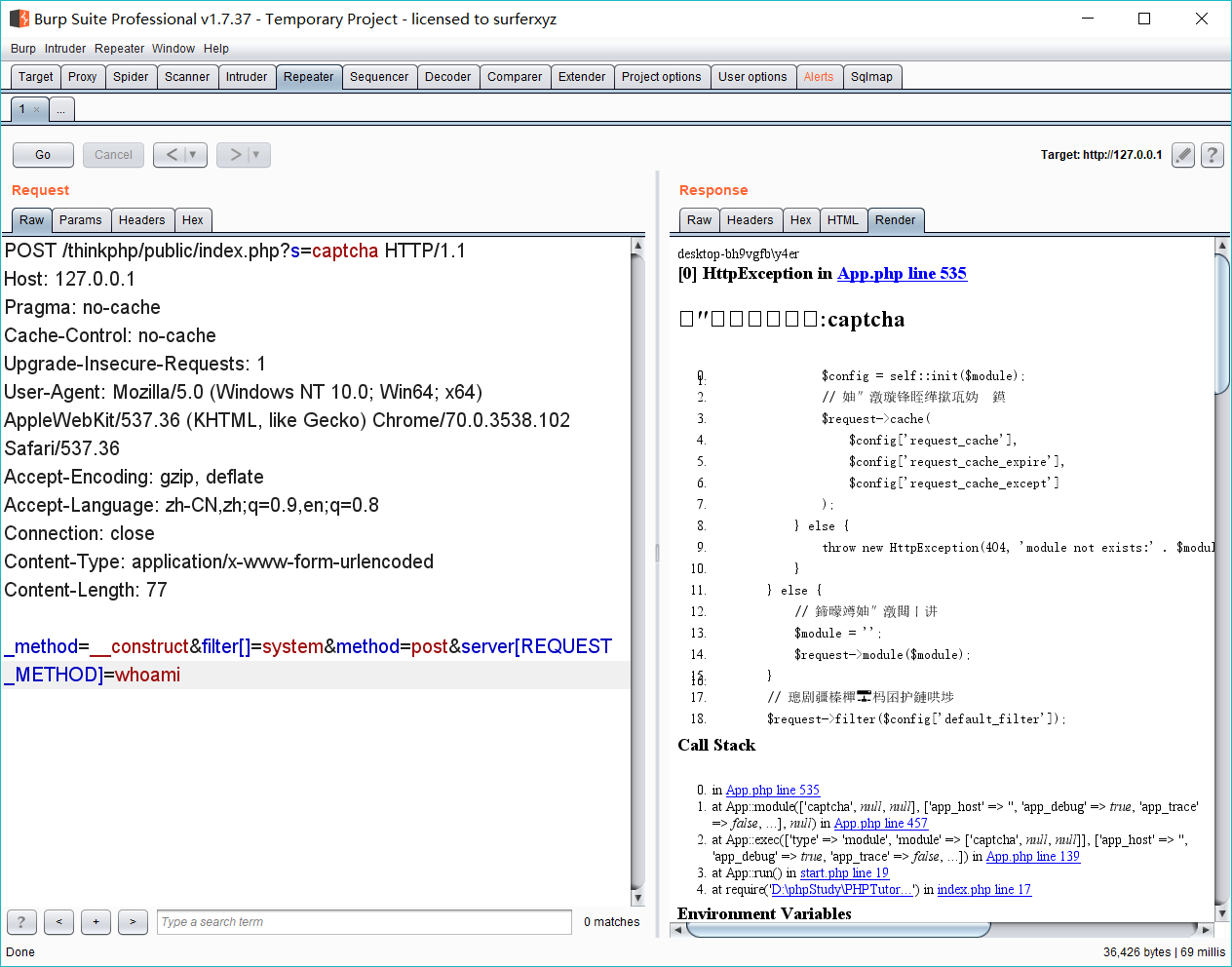
Task: Open the index.php line 17 link
Action: tap(983, 890)
